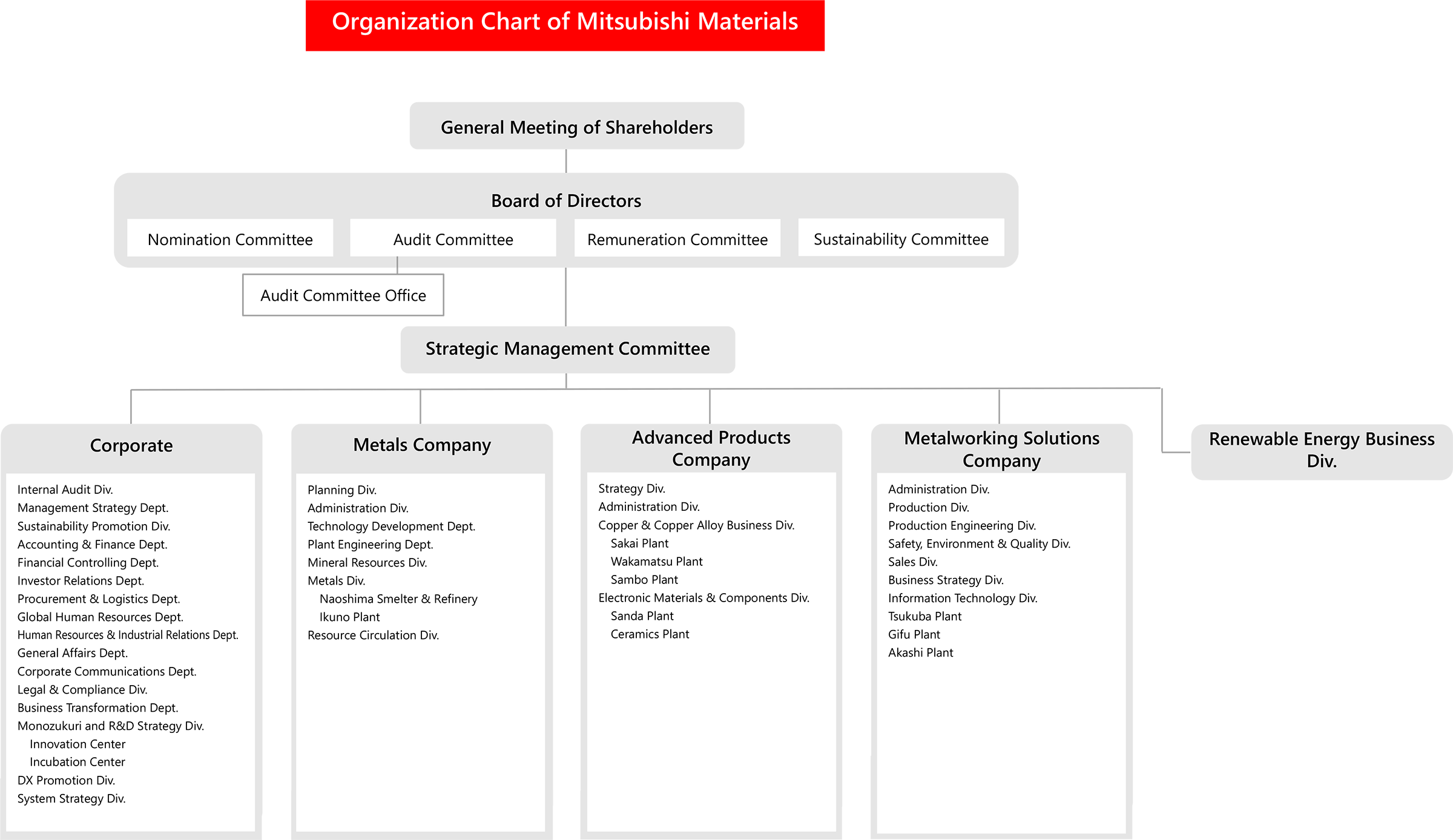
Task: Select Strategy Div. under Advanced Products
Action: click(x=632, y=488)
